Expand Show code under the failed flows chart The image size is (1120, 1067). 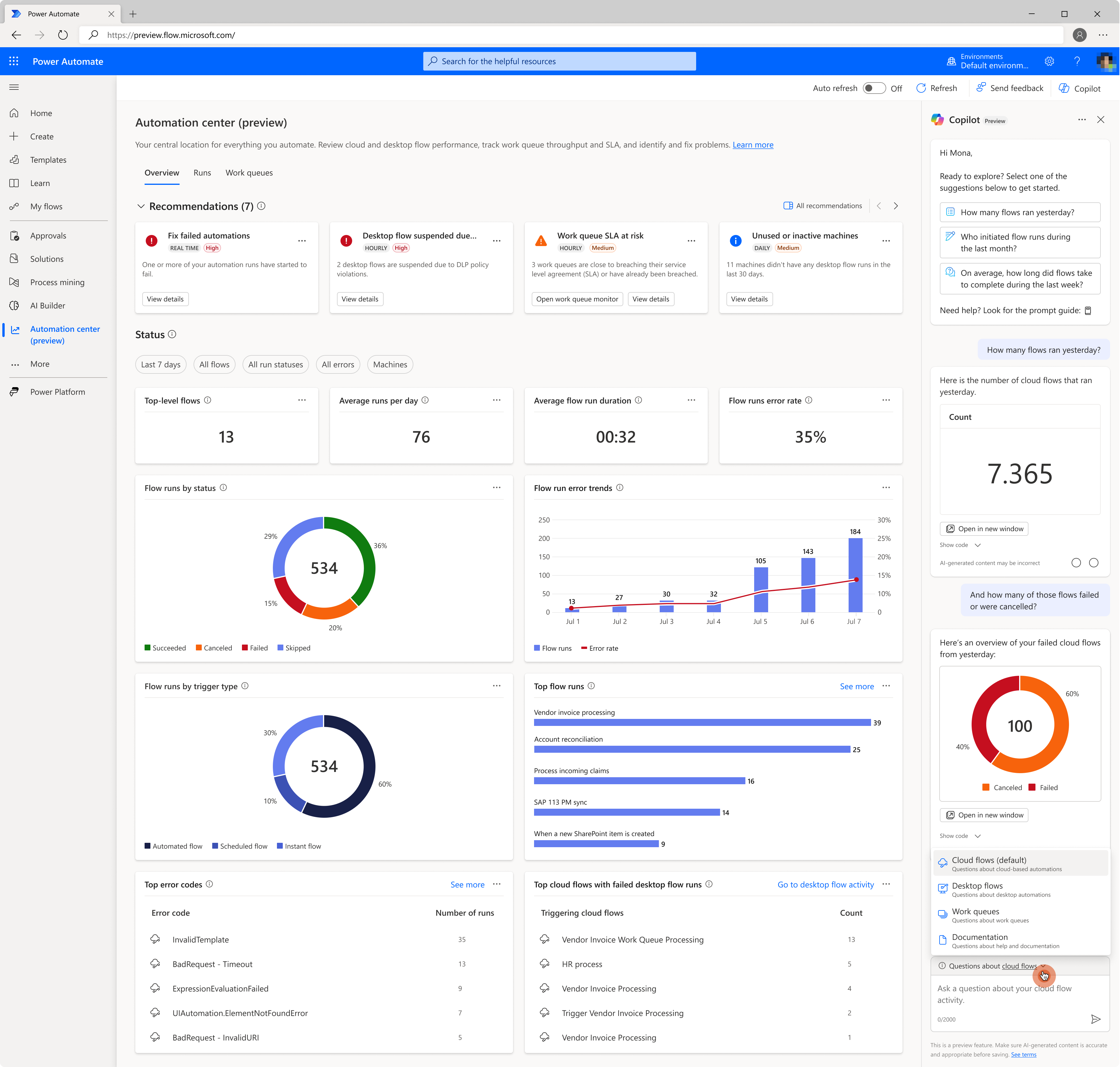pyautogui.click(x=960, y=836)
